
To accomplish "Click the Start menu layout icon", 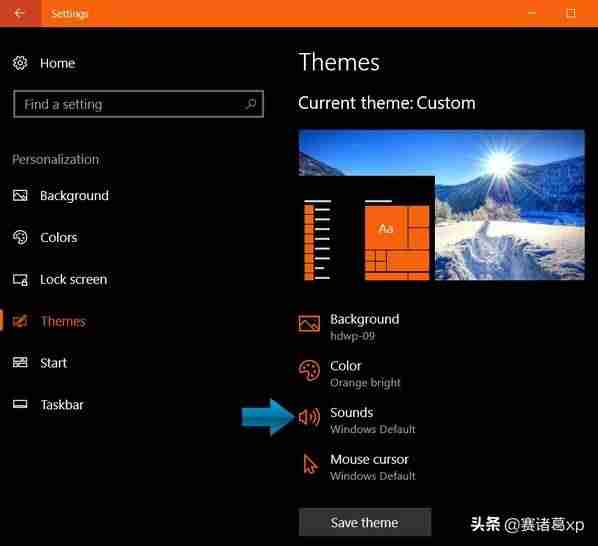I will tap(20, 362).
